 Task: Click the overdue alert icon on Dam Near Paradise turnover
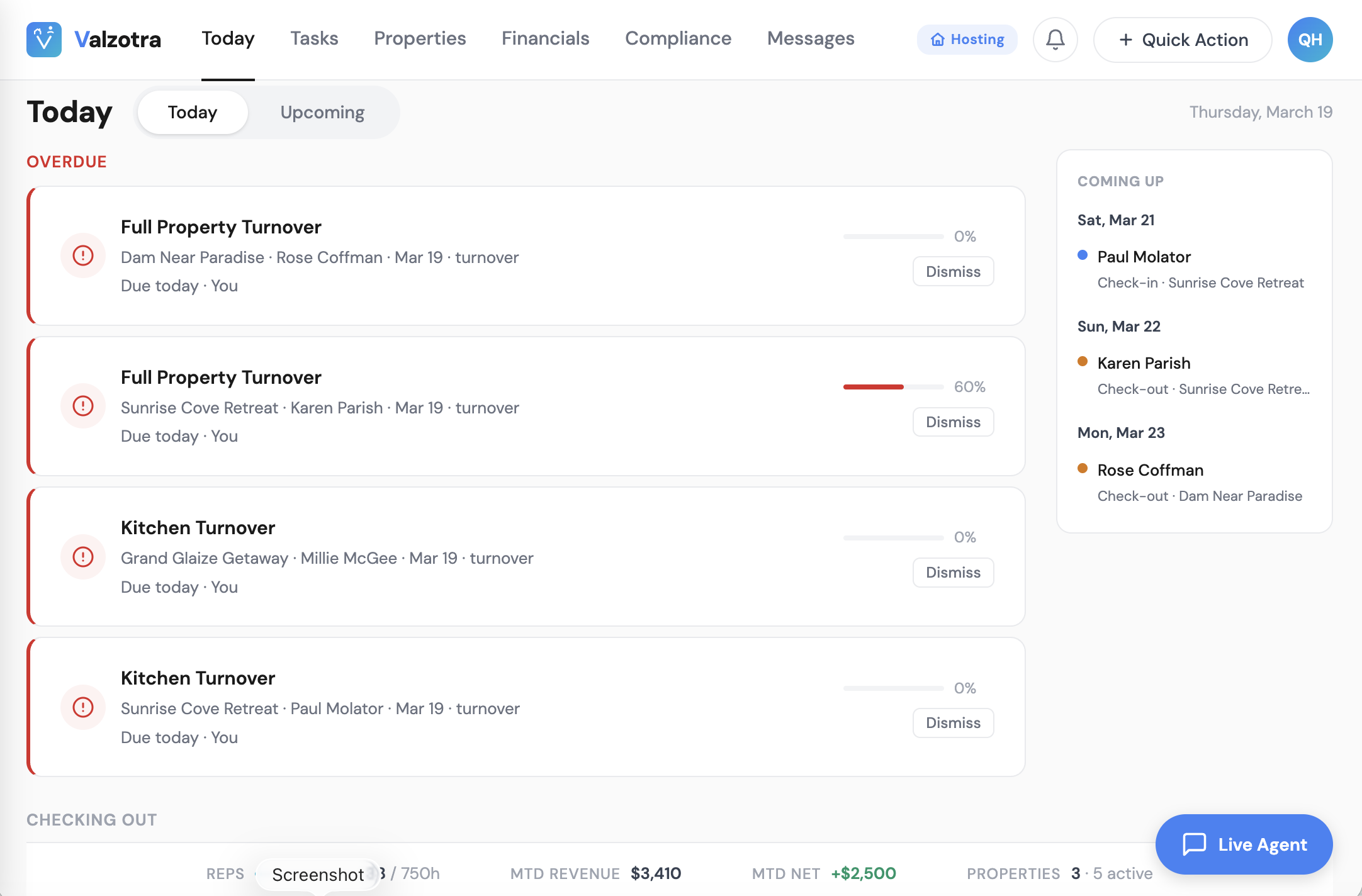pyautogui.click(x=82, y=255)
